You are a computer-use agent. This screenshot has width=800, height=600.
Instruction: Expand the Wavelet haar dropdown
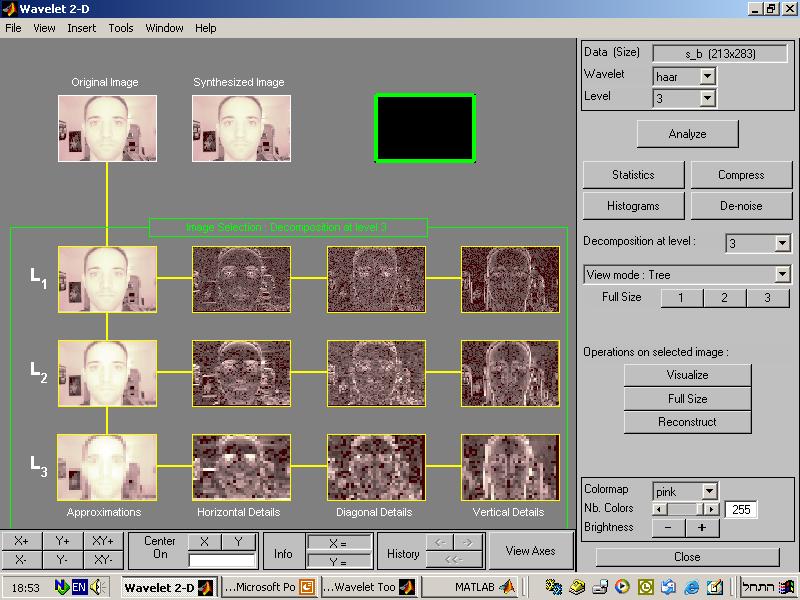pyautogui.click(x=707, y=77)
